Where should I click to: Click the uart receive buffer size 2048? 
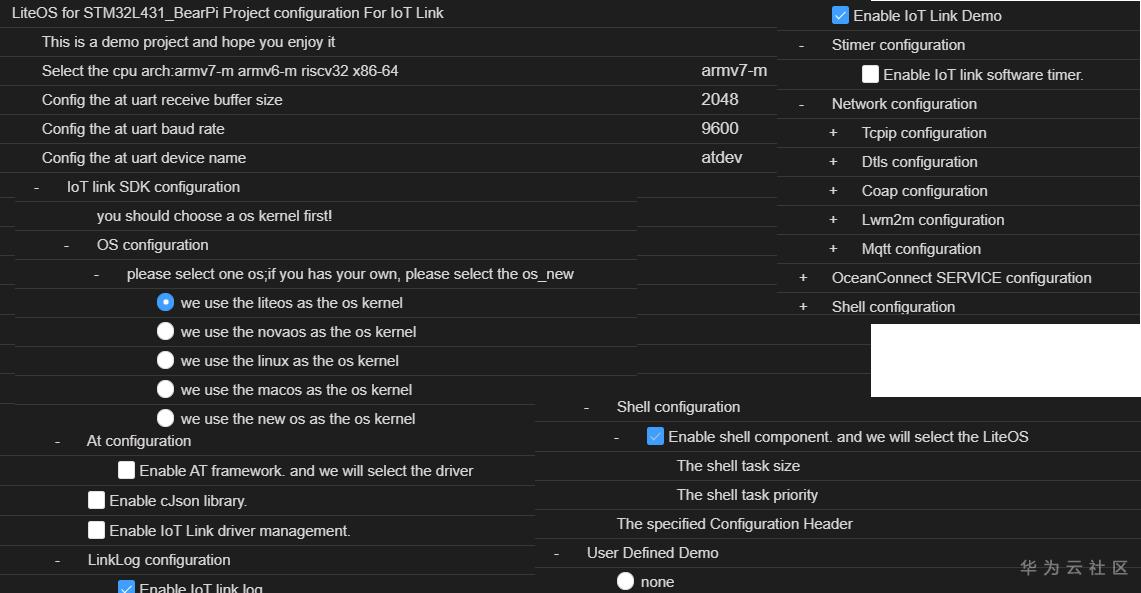click(720, 99)
